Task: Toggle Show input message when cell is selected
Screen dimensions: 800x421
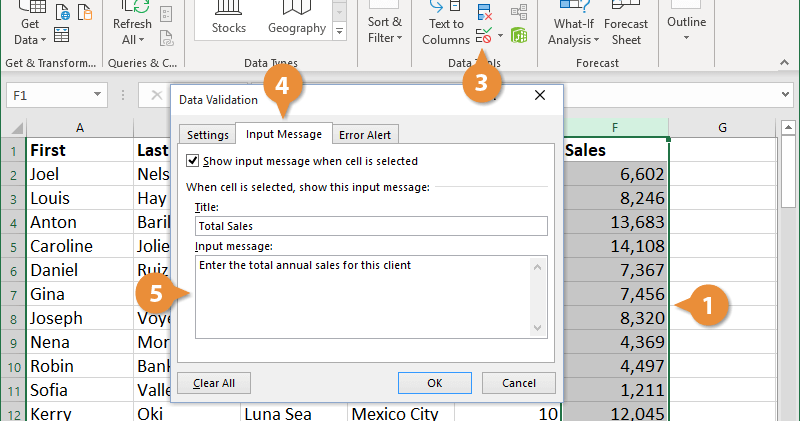Action: point(193,161)
